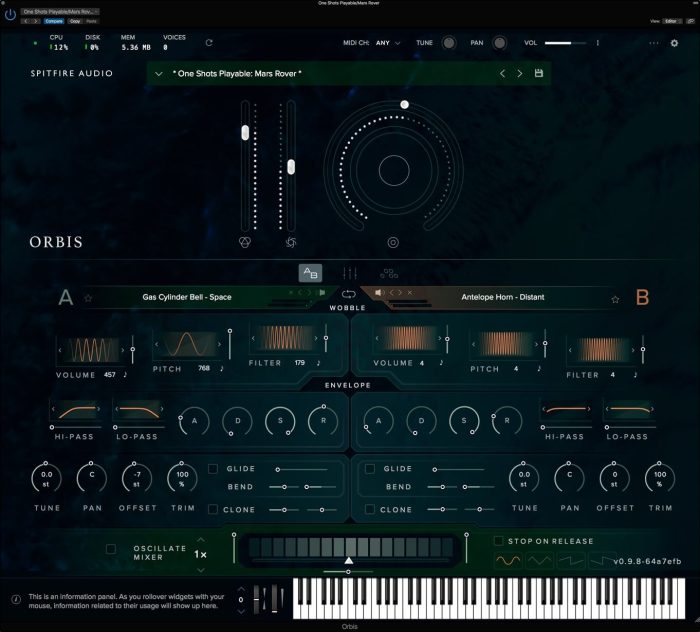This screenshot has height=632, width=700.
Task: Click the layer B LO-PASS filter curve
Action: pyautogui.click(x=629, y=409)
